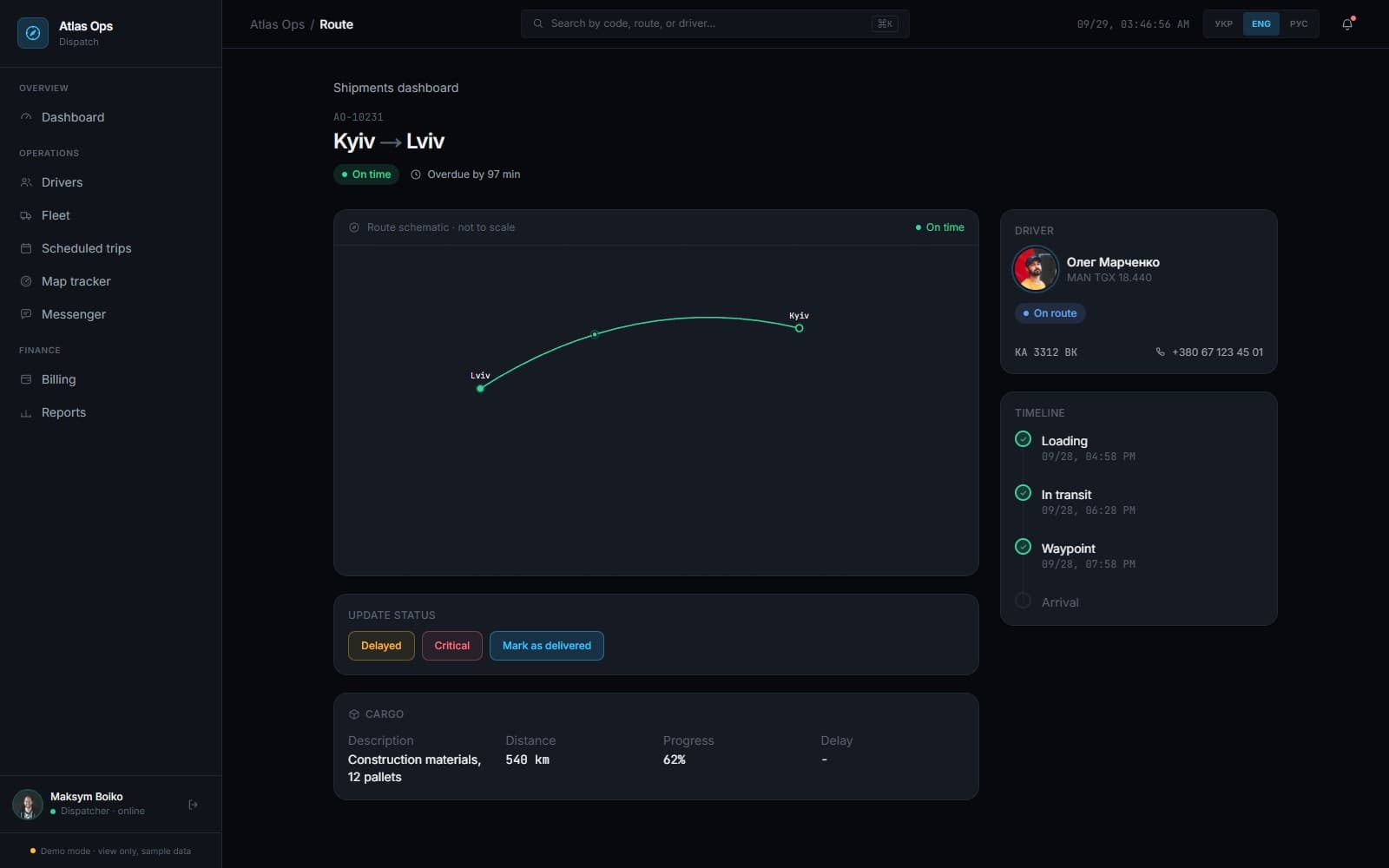Screen dimensions: 1389x868
Task: Click the empty Arrival step circle
Action: point(1023,601)
